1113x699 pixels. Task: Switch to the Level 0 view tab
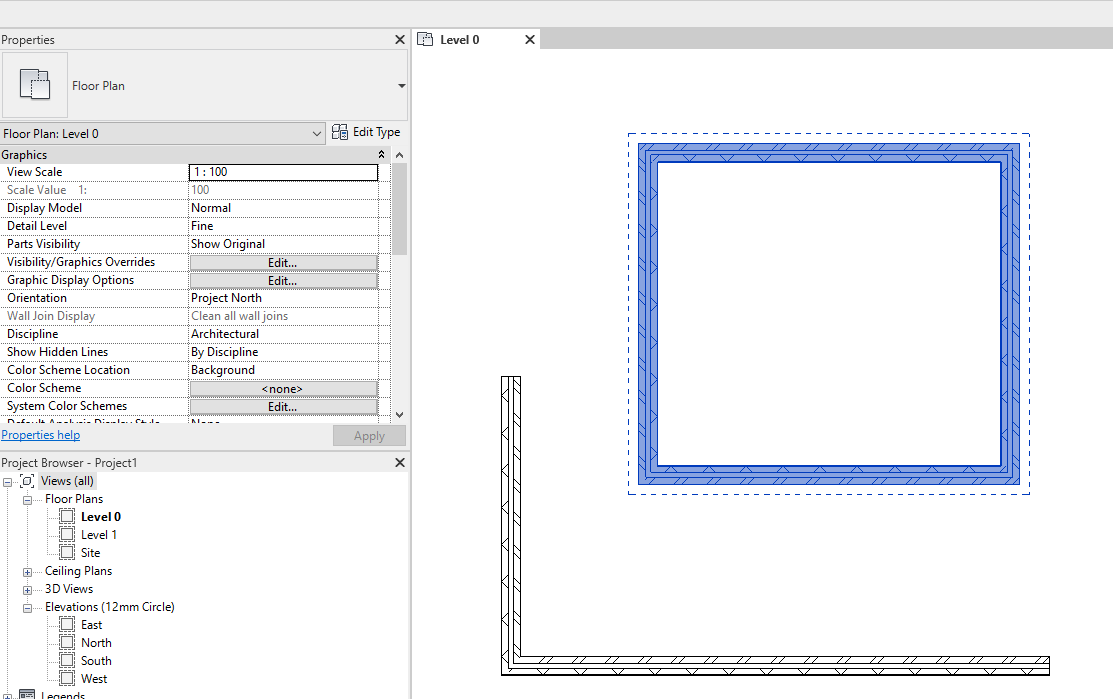tap(462, 39)
